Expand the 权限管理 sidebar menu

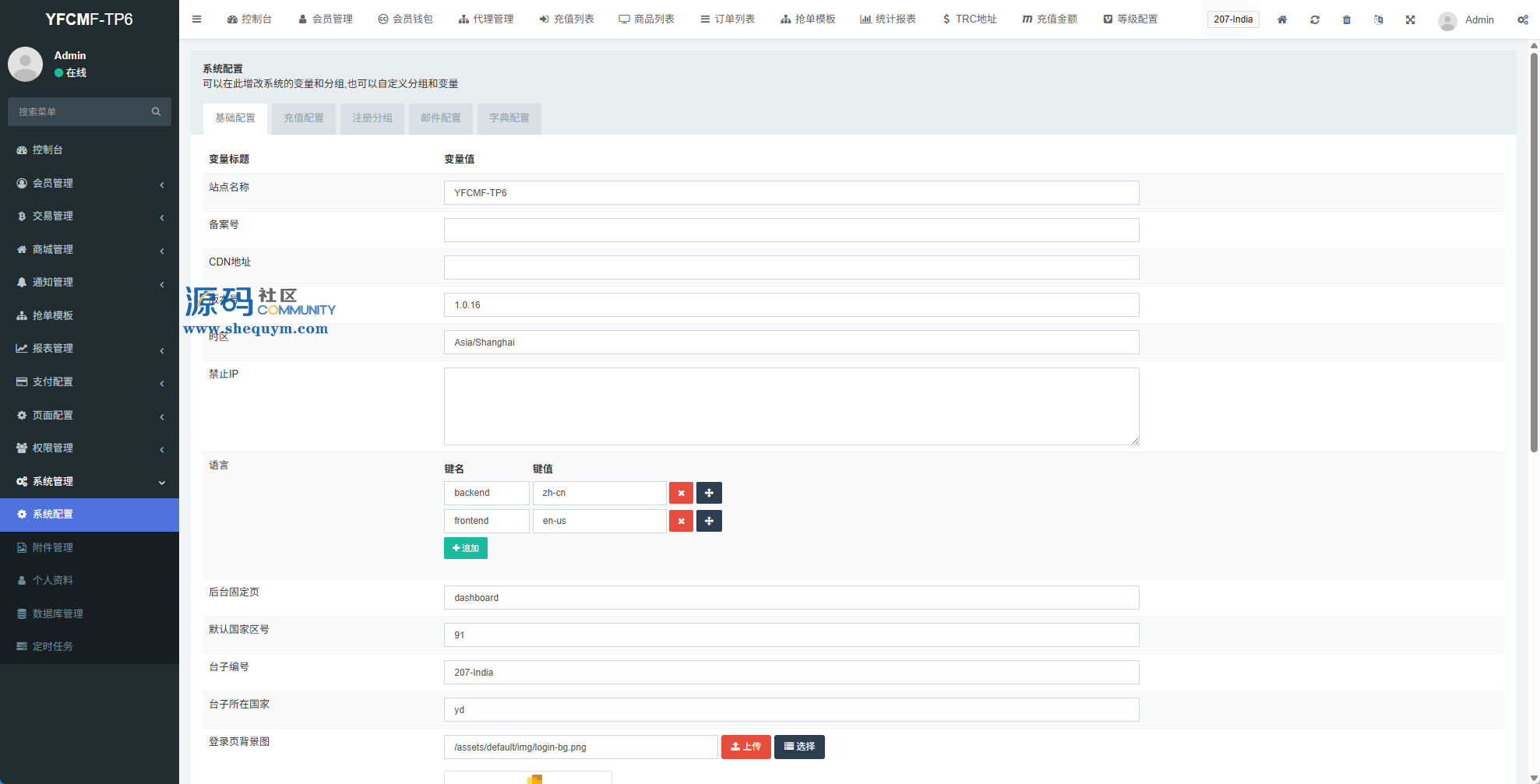(90, 448)
